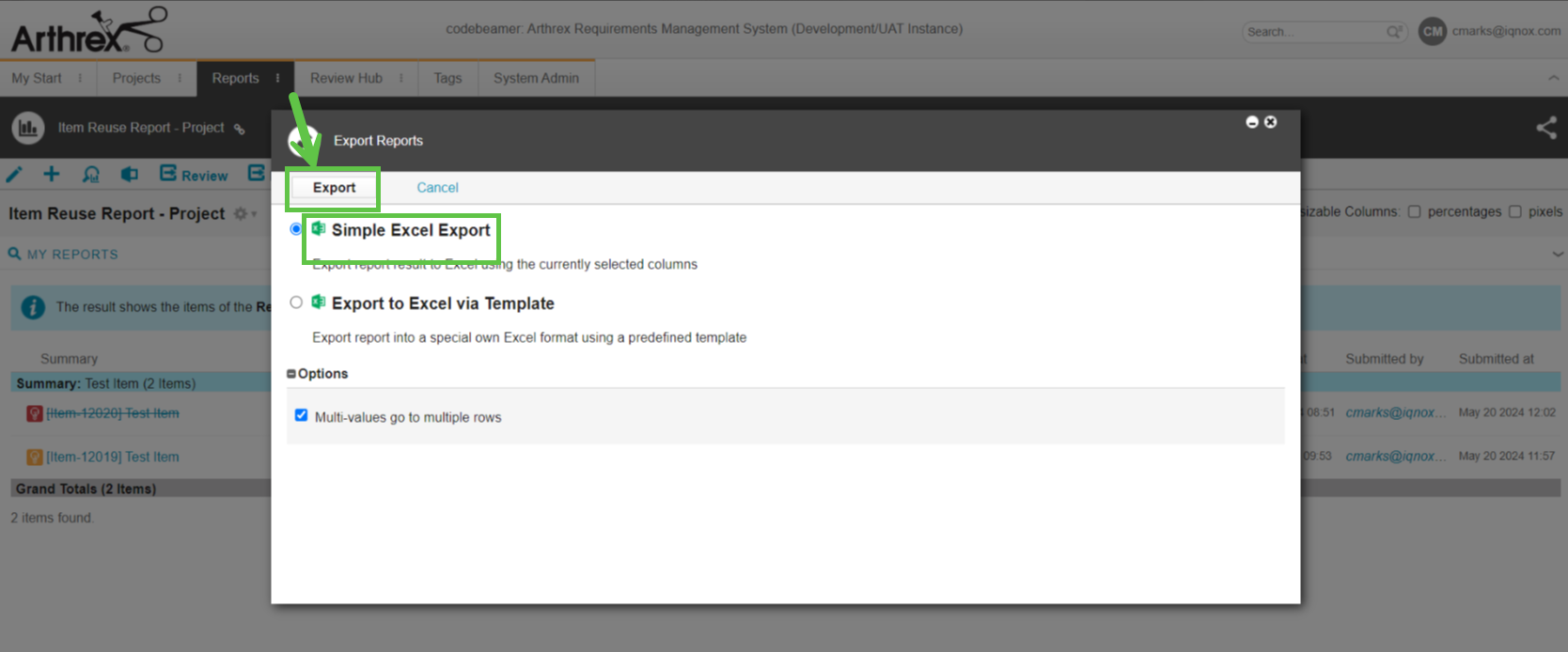Click into the Search input field
Image resolution: width=1568 pixels, height=652 pixels.
1313,32
